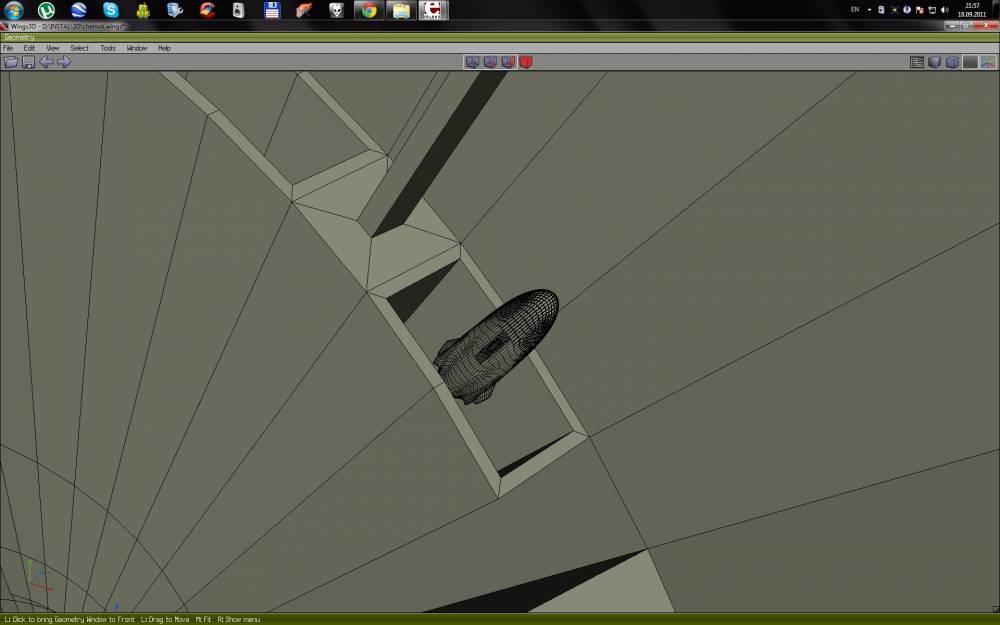
Task: Open Google Earth from the taskbar
Action: (x=78, y=10)
